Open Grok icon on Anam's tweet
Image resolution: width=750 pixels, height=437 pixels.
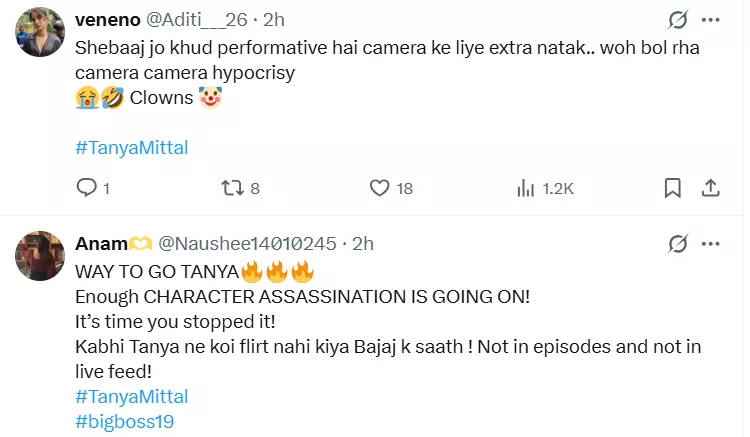pos(677,244)
